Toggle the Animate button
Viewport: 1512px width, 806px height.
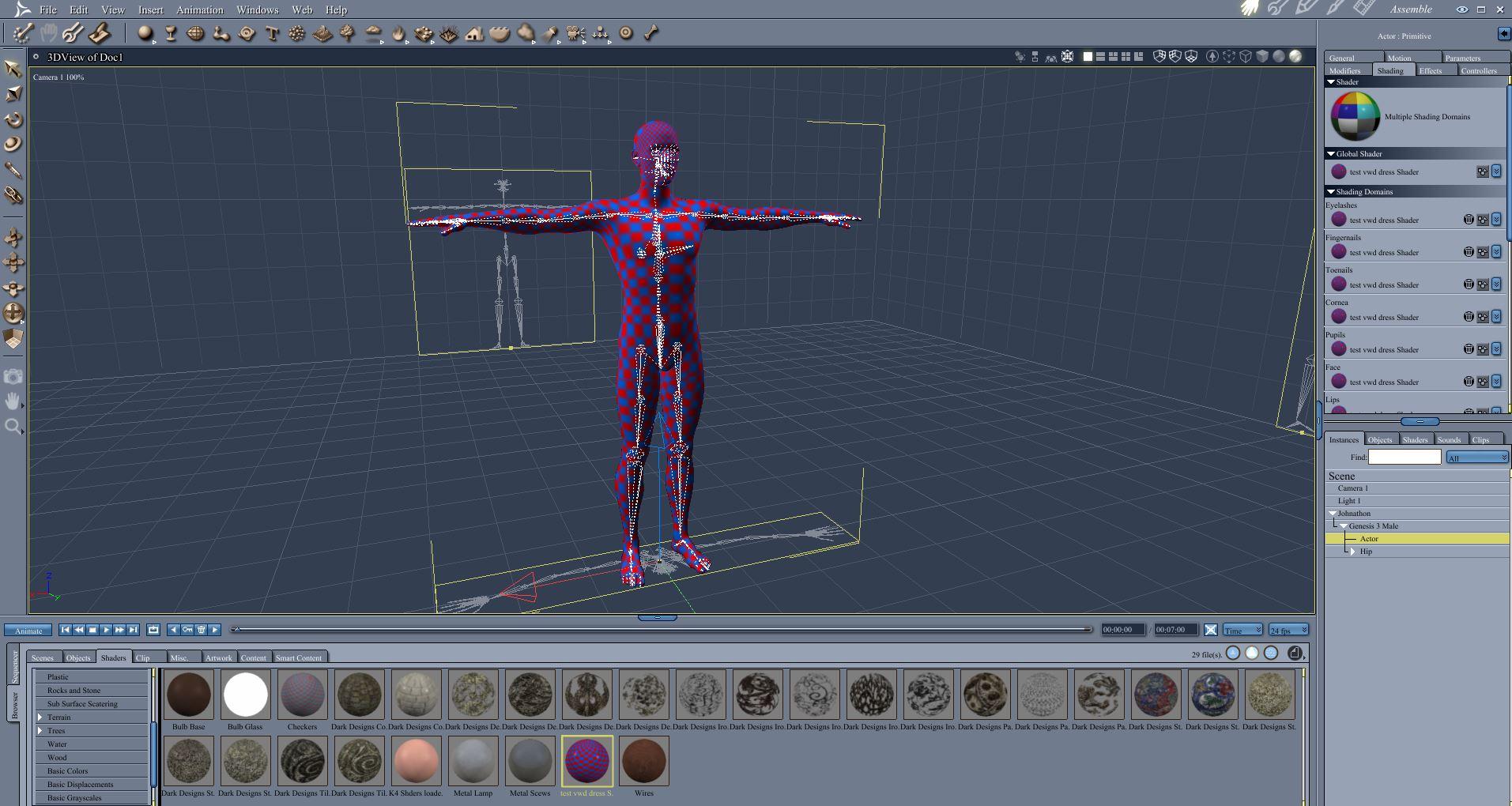[x=28, y=631]
